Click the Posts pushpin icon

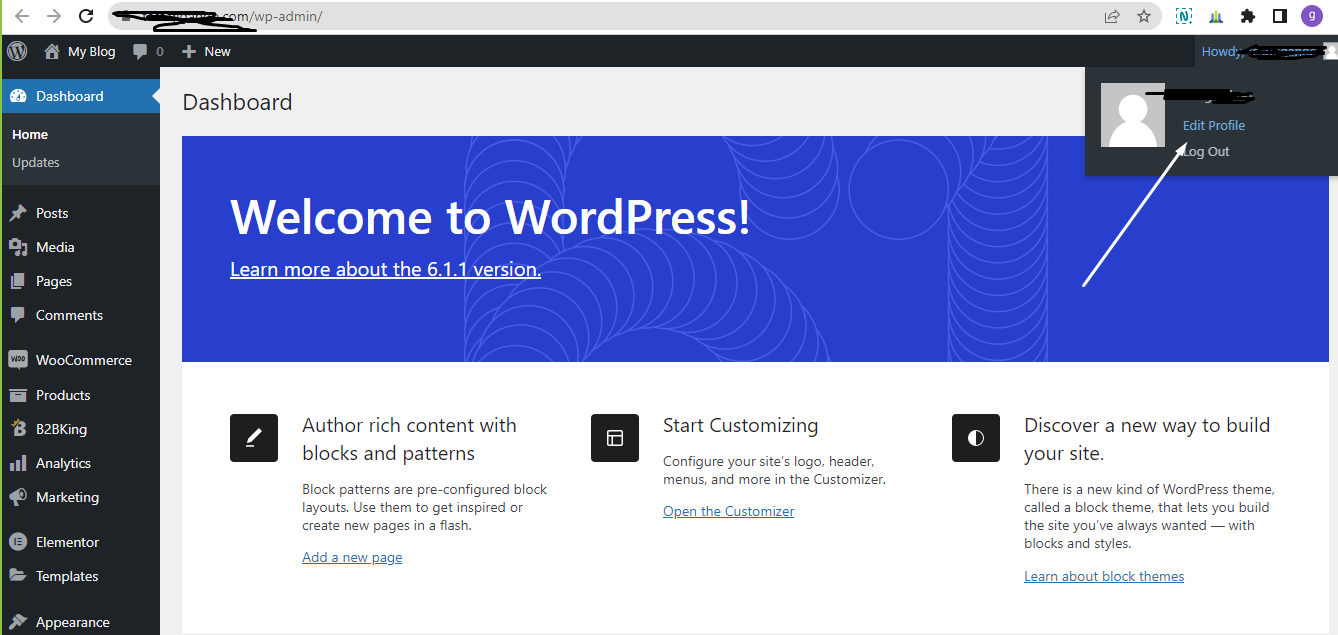(17, 213)
